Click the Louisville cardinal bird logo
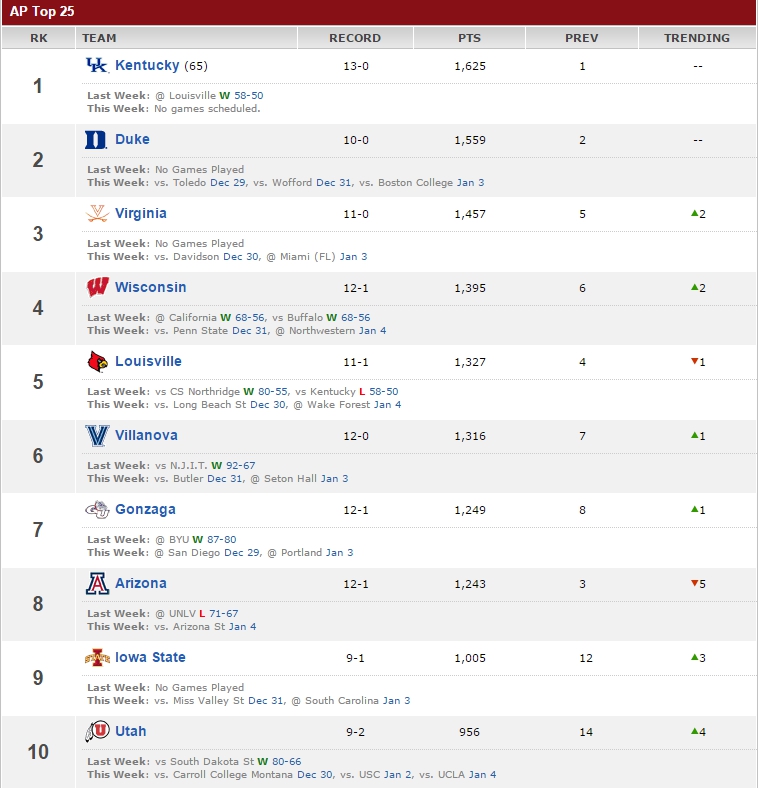 (98, 361)
